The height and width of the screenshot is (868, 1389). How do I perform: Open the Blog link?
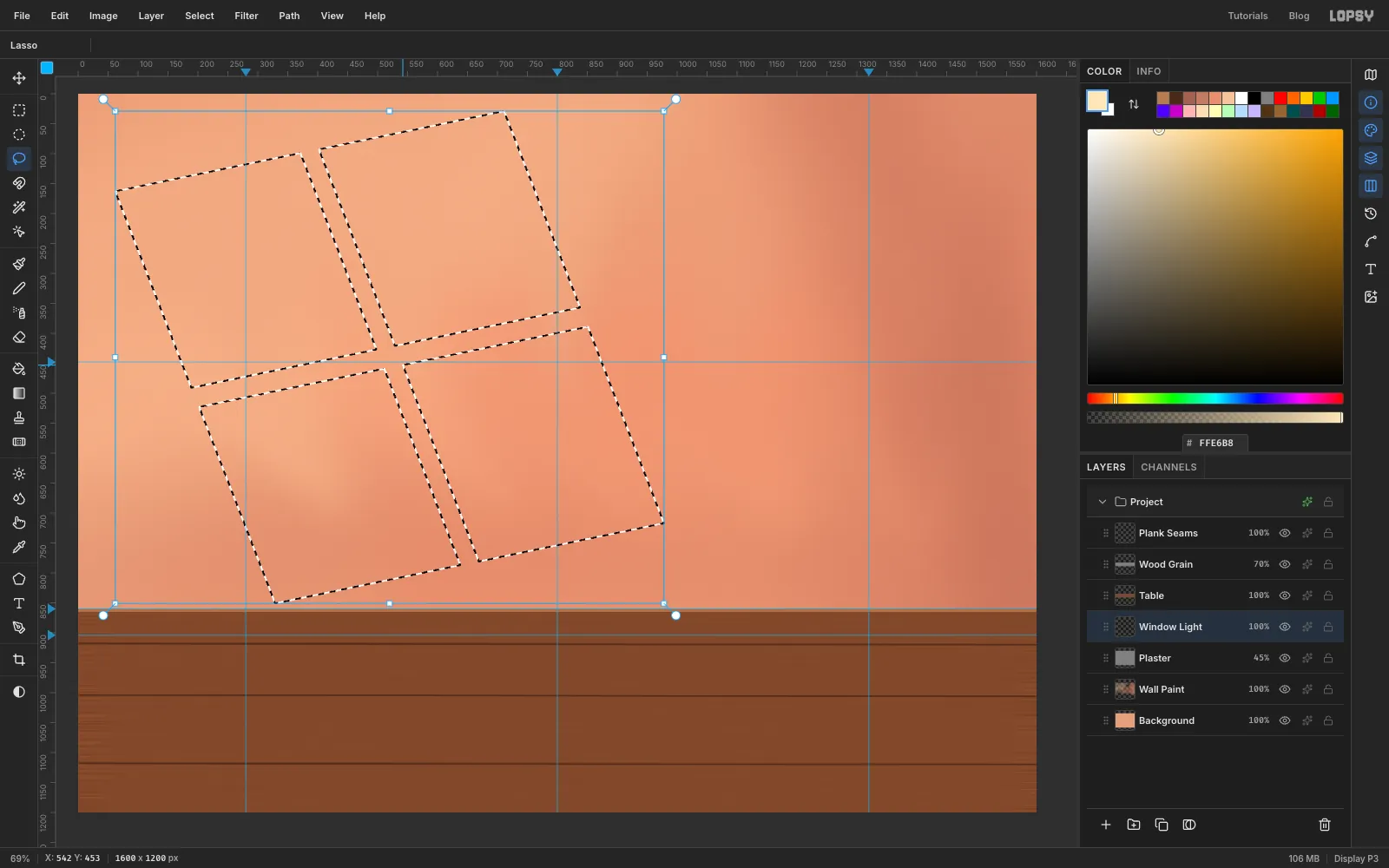[1299, 16]
